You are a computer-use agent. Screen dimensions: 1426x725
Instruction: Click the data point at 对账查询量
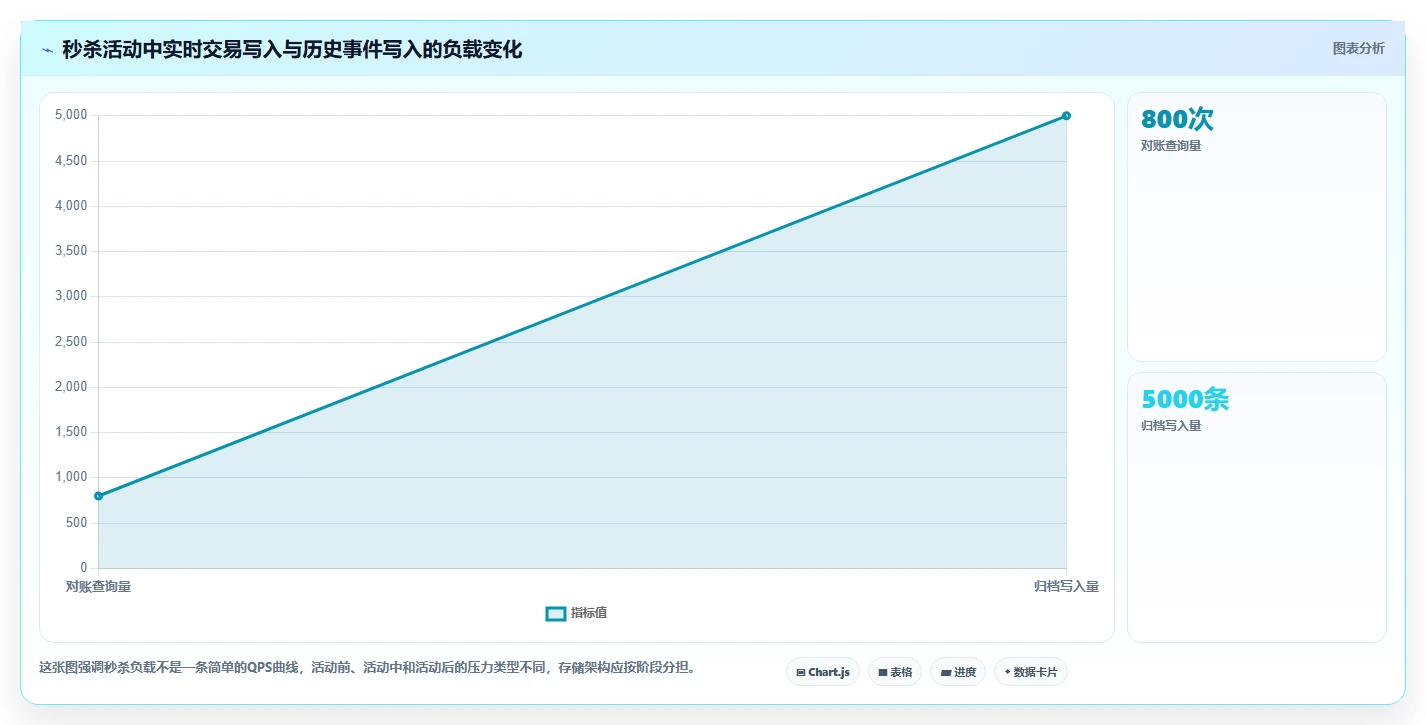[98, 496]
